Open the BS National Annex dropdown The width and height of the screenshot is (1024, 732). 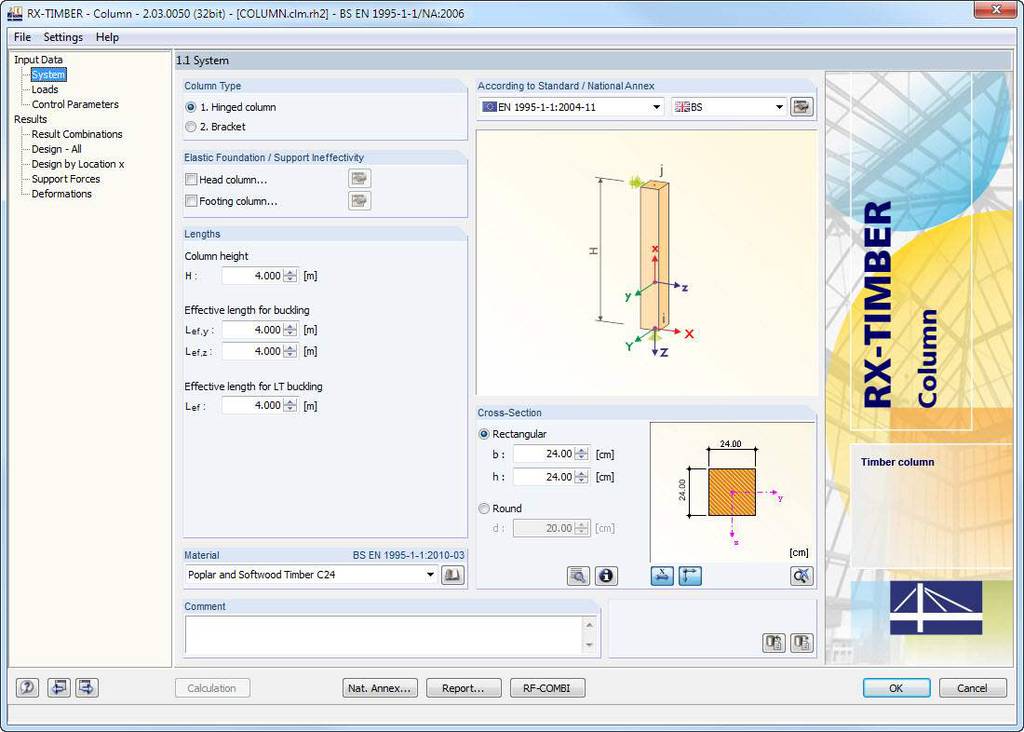[729, 107]
